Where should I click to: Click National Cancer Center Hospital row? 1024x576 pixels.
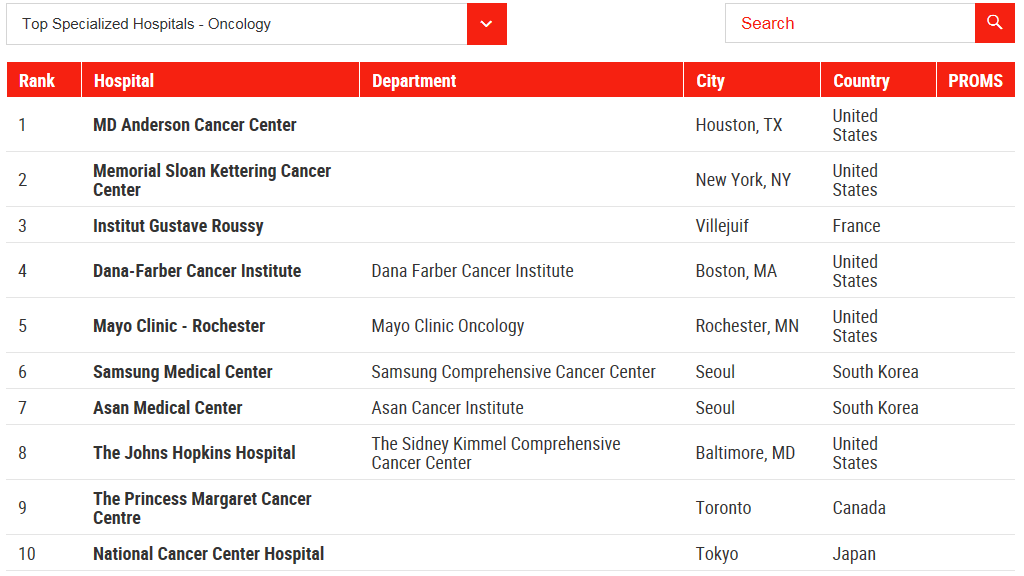pyautogui.click(x=209, y=554)
